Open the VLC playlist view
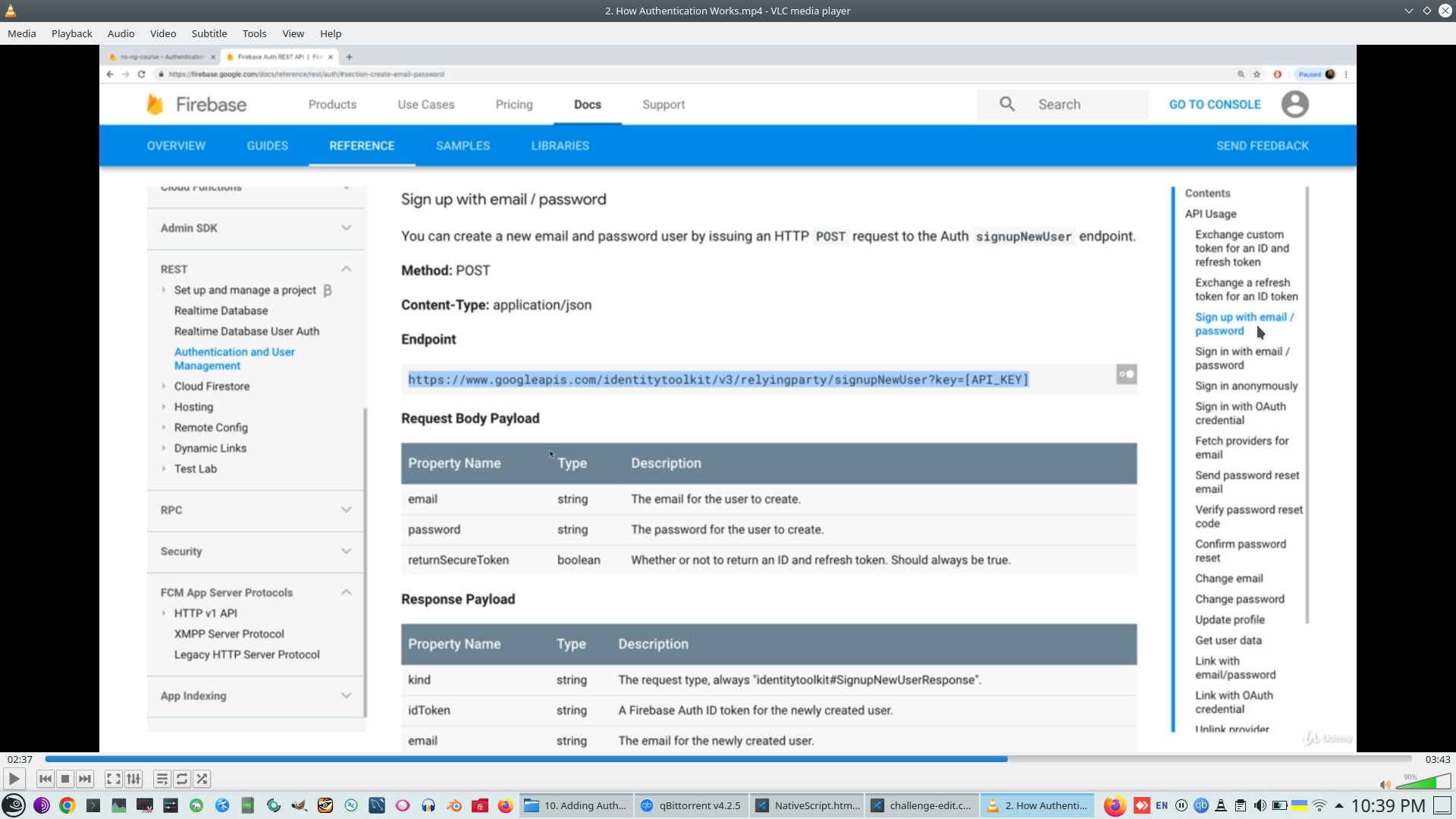Screen dimensions: 1456x819 click(162, 779)
